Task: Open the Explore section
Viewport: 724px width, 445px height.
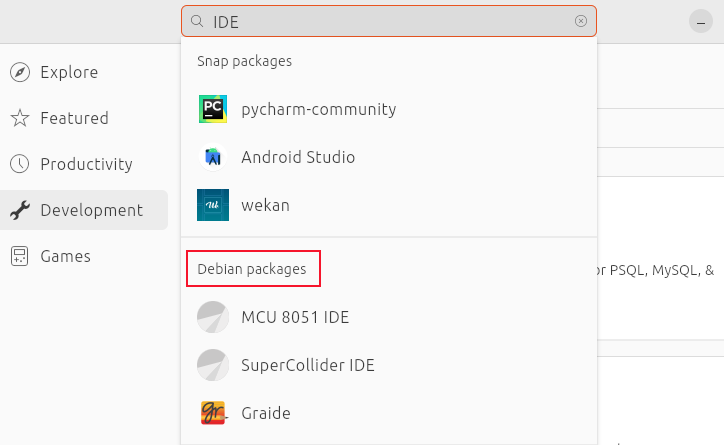Action: [x=69, y=72]
